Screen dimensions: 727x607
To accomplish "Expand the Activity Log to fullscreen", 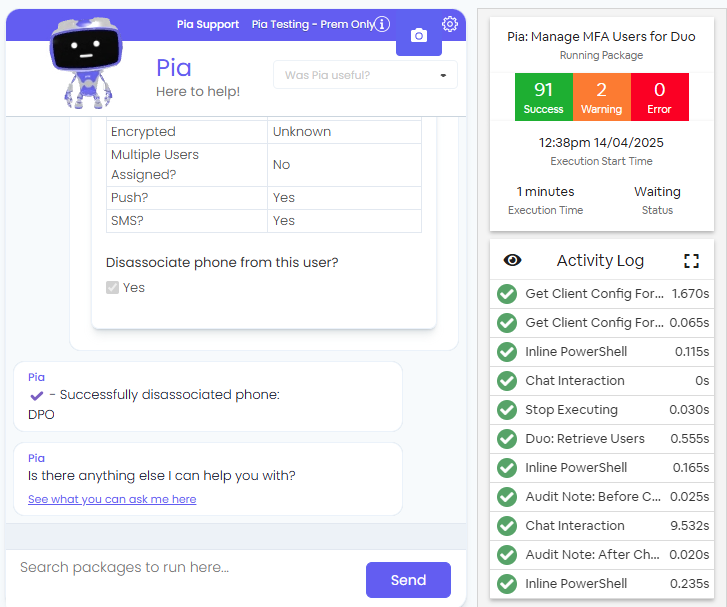I will (x=691, y=261).
